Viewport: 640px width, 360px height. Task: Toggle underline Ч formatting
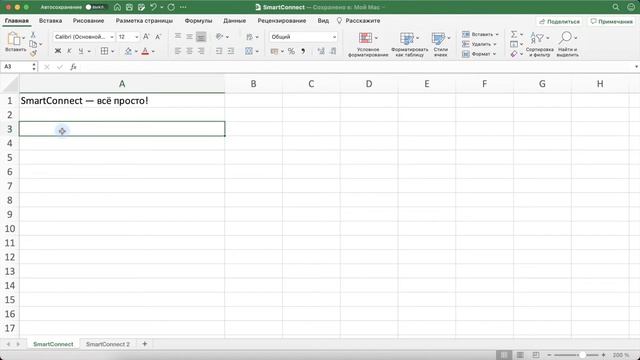click(x=81, y=51)
